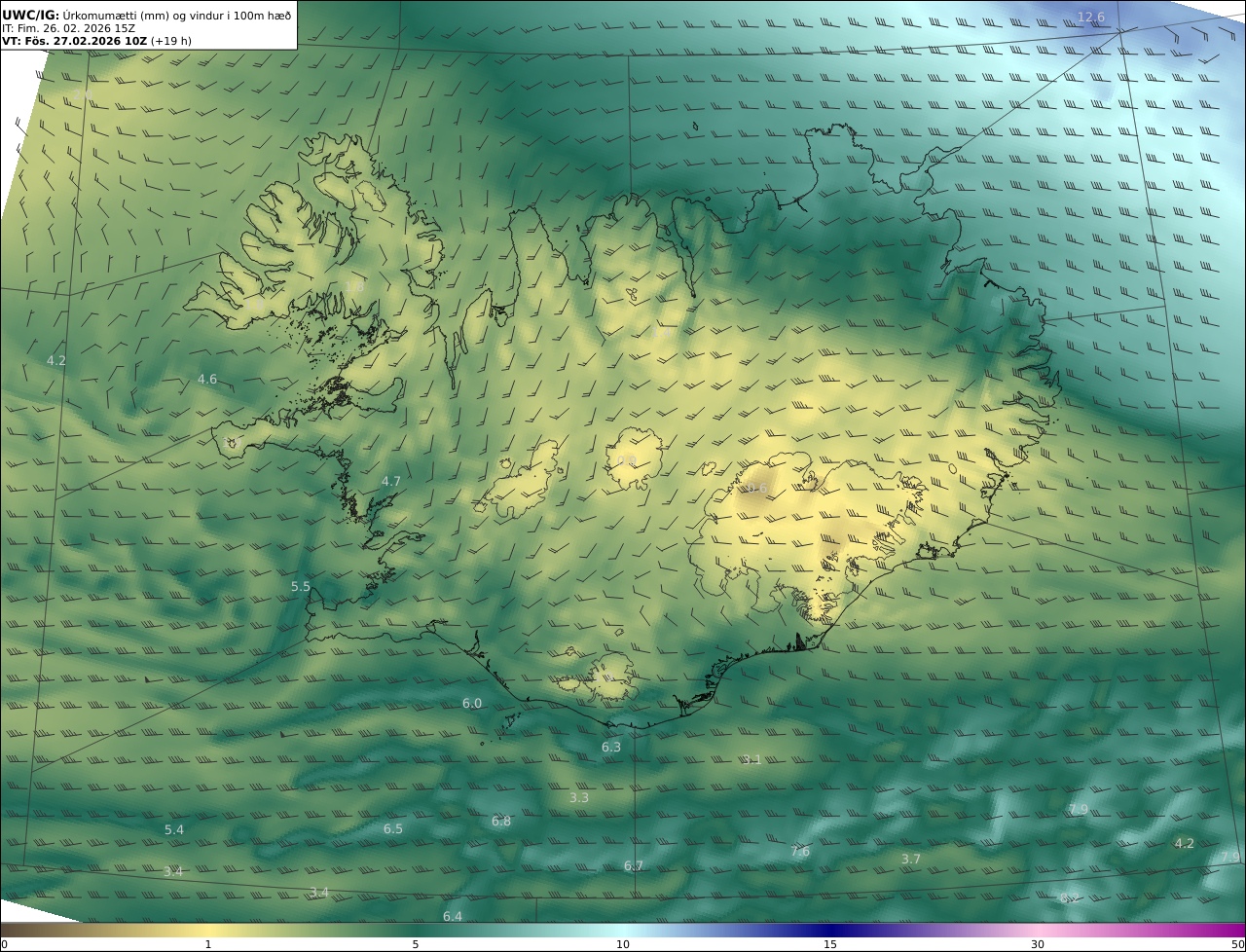Click the brown start of the colour scale

19,930
